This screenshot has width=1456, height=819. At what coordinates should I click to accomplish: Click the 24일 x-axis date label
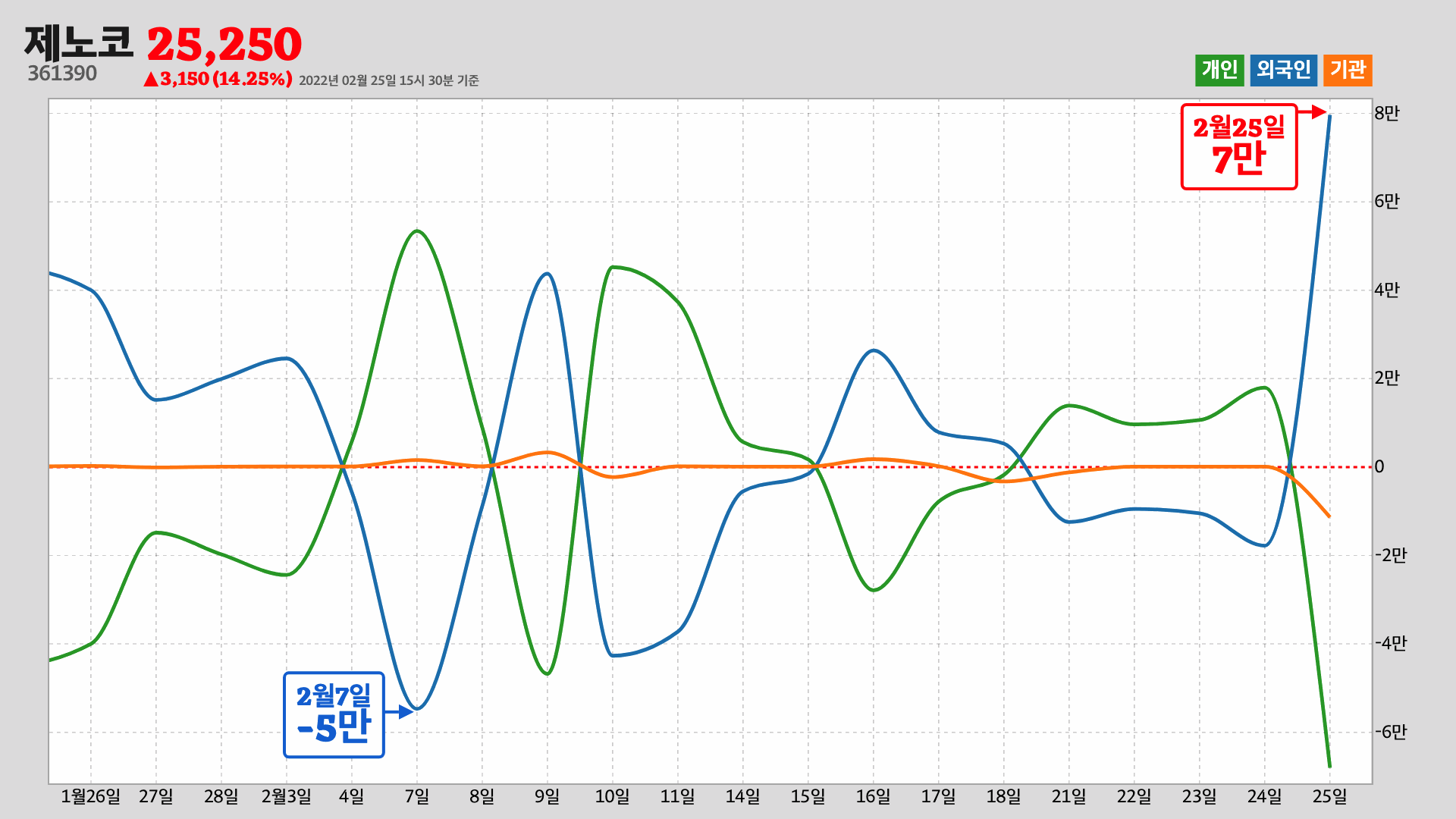coord(1265,796)
